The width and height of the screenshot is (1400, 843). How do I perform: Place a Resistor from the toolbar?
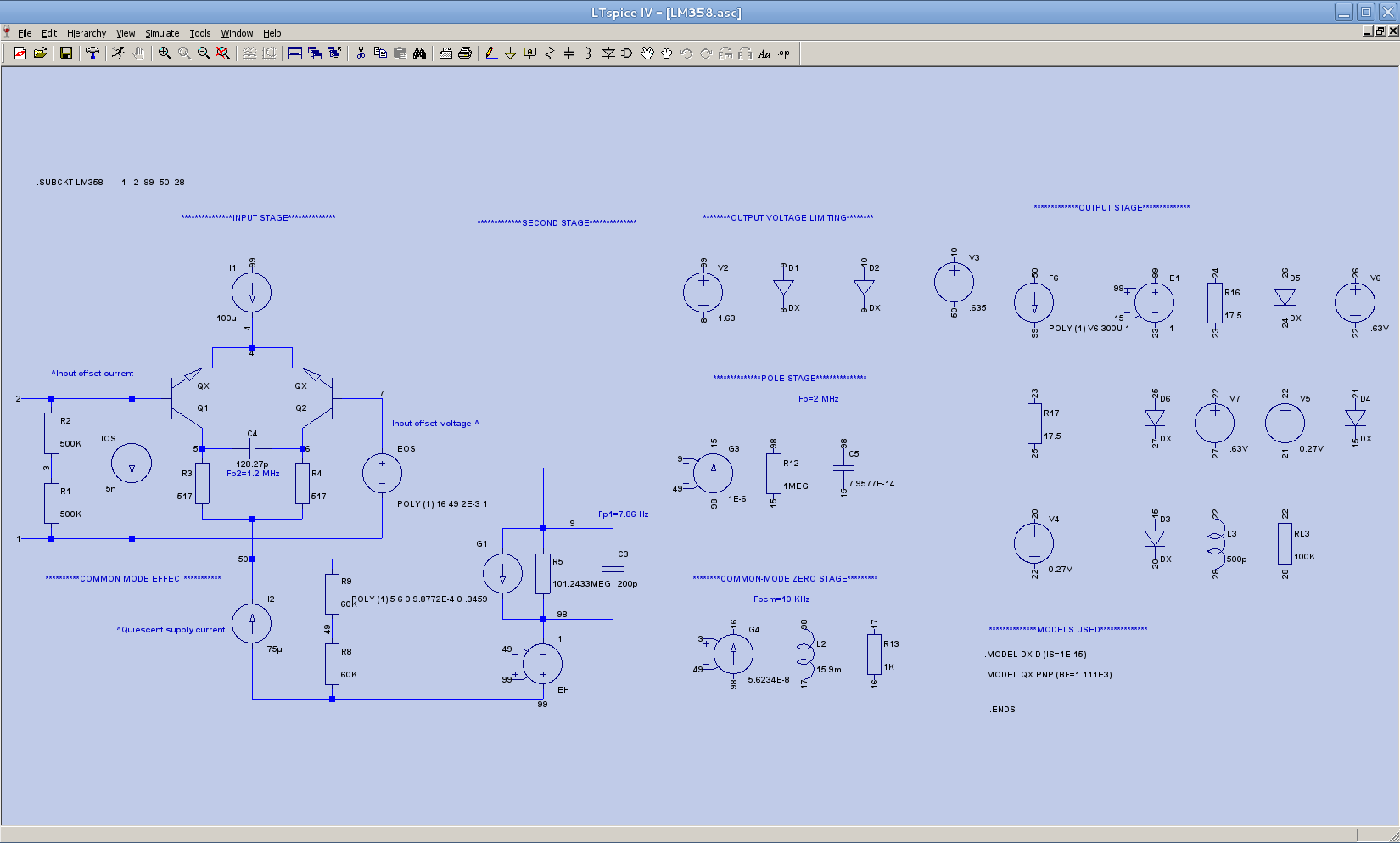click(550, 53)
